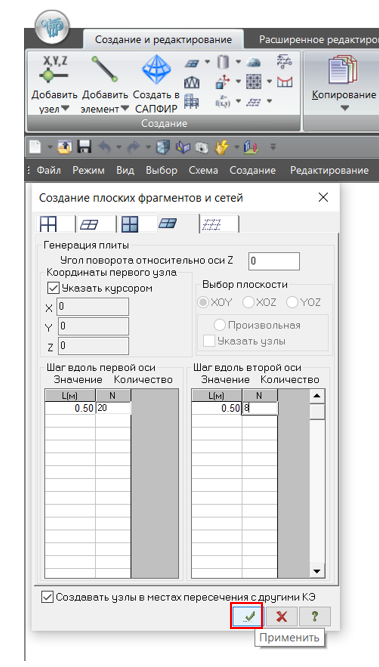Image resolution: width=379 pixels, height=667 pixels.
Task: Open dropdown next to cylinder icon
Action: point(238,62)
